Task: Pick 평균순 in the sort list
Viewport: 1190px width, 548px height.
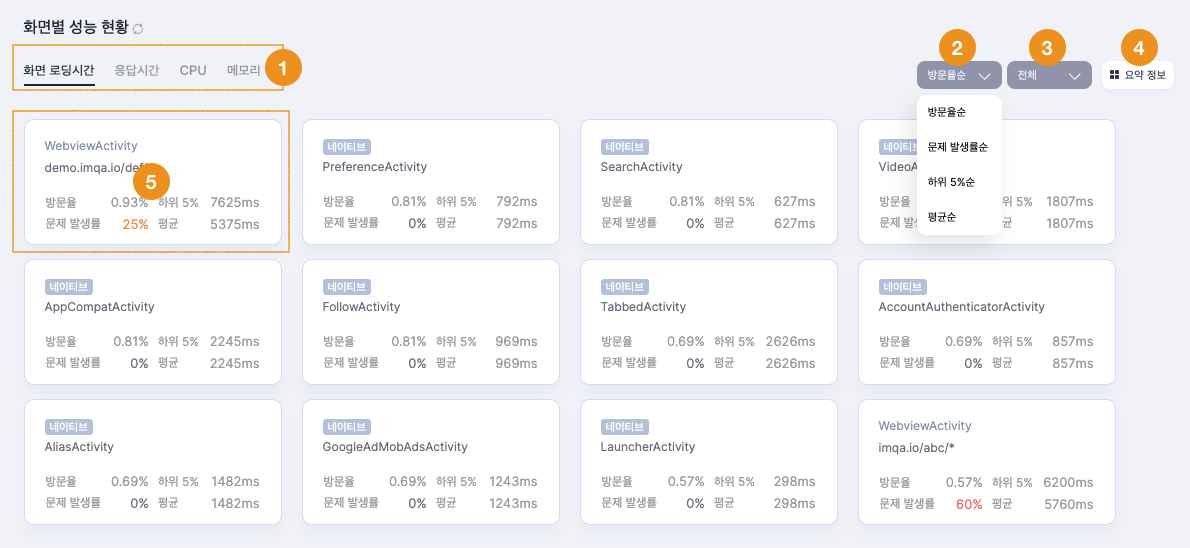Action: tap(941, 215)
